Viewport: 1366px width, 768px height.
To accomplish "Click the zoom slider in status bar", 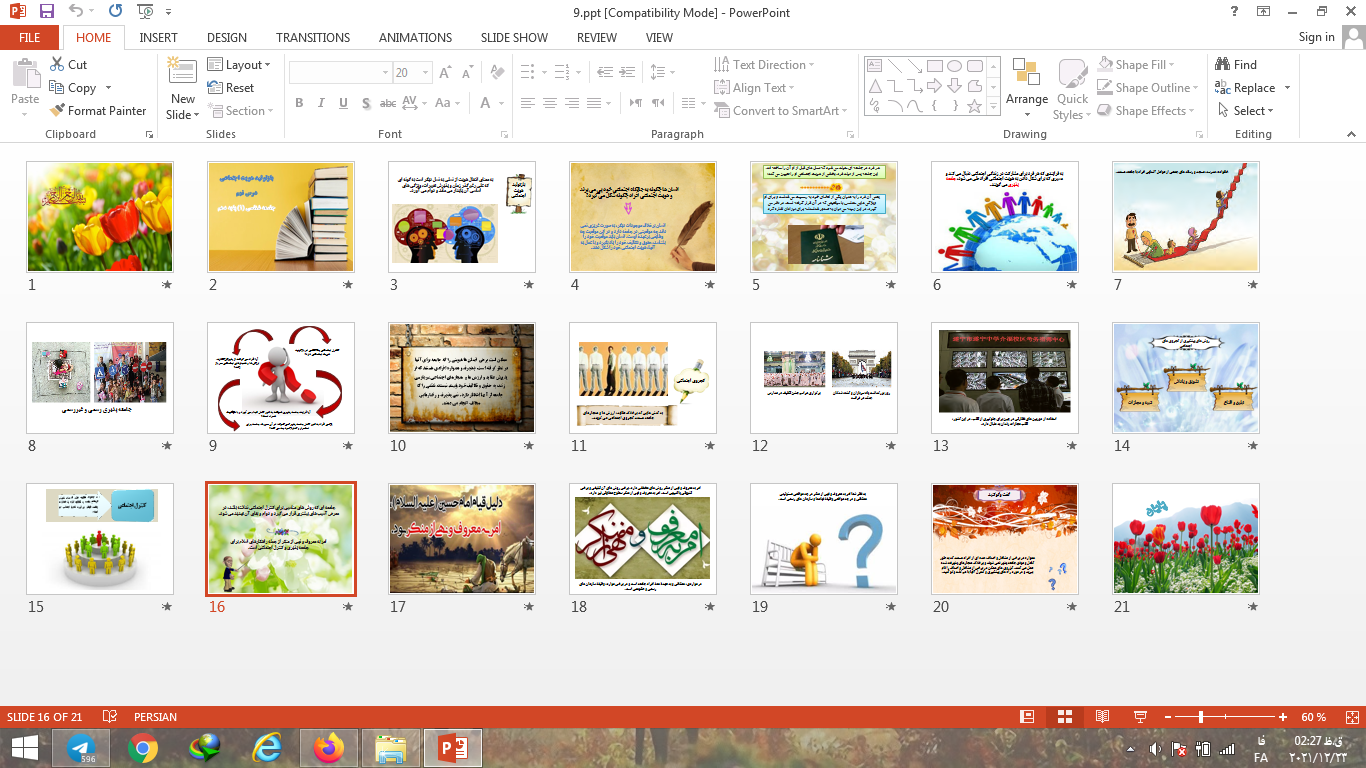I will [x=1201, y=717].
